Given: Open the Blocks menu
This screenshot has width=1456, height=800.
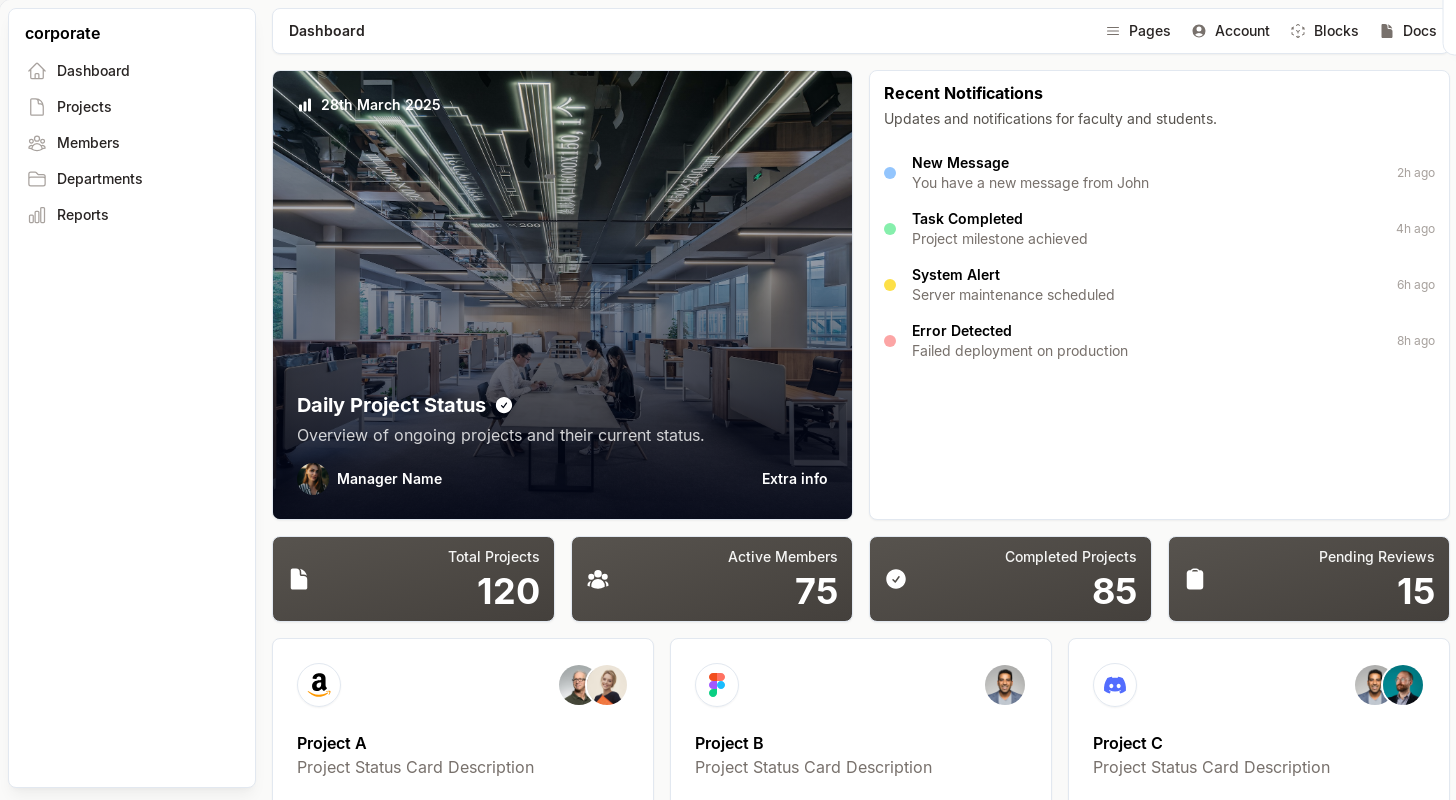Looking at the screenshot, I should click(x=1324, y=31).
